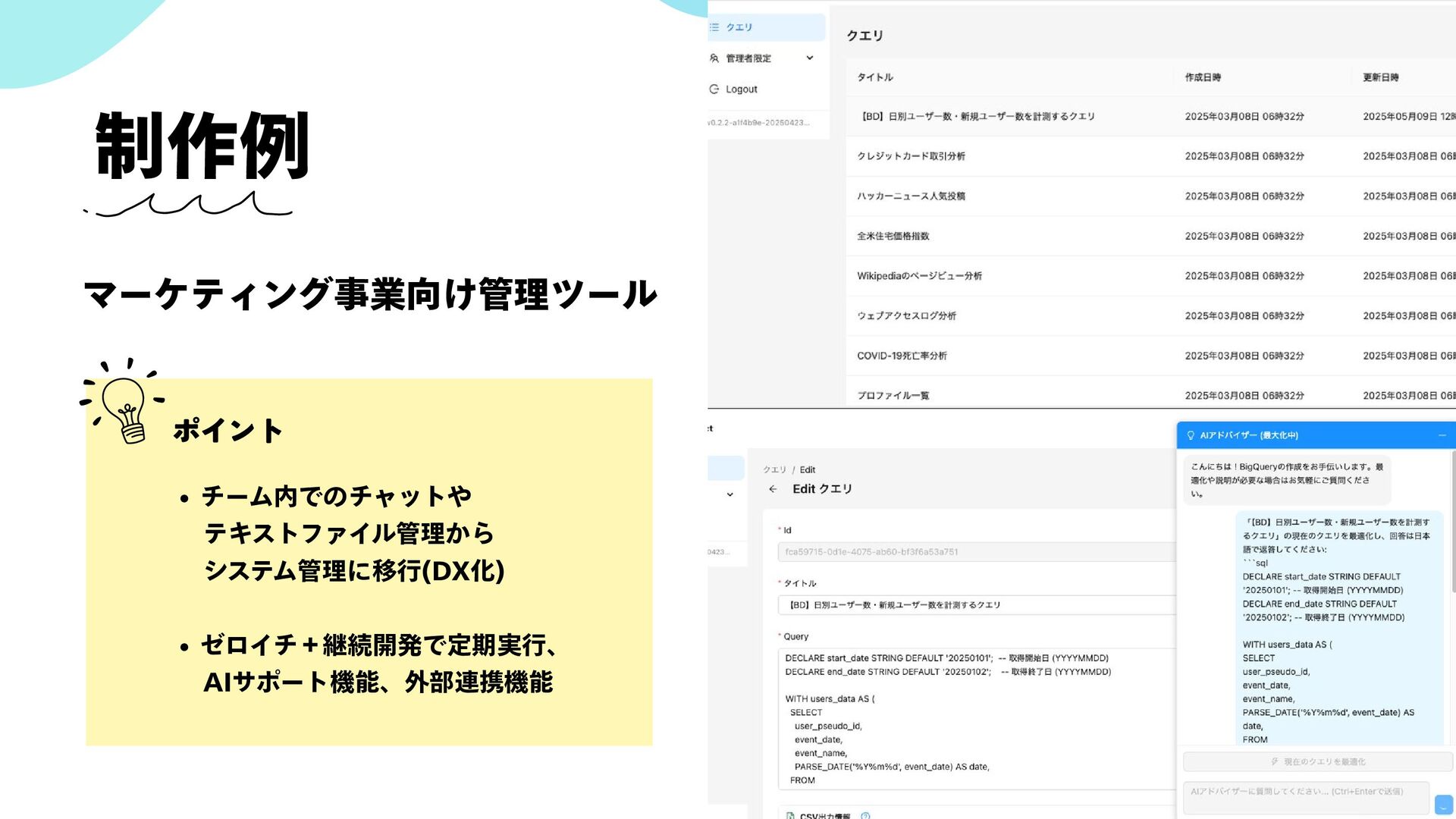Click the back arrow beside Edit クエリ

click(773, 489)
